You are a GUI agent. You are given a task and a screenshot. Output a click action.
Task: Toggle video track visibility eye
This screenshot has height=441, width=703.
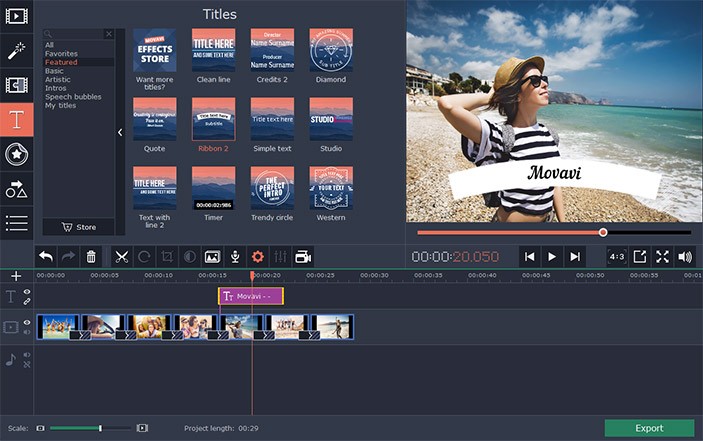pyautogui.click(x=27, y=323)
